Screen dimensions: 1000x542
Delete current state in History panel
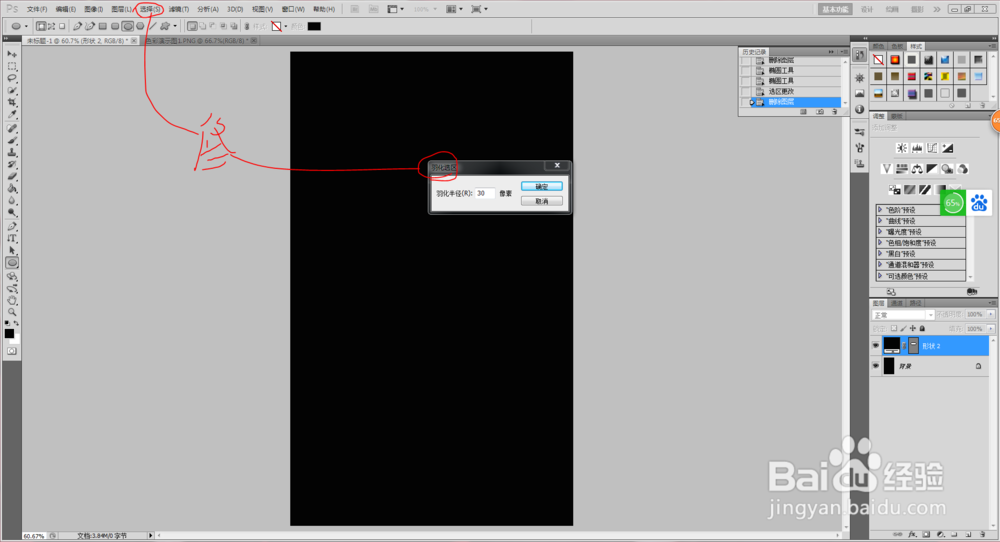coord(835,112)
